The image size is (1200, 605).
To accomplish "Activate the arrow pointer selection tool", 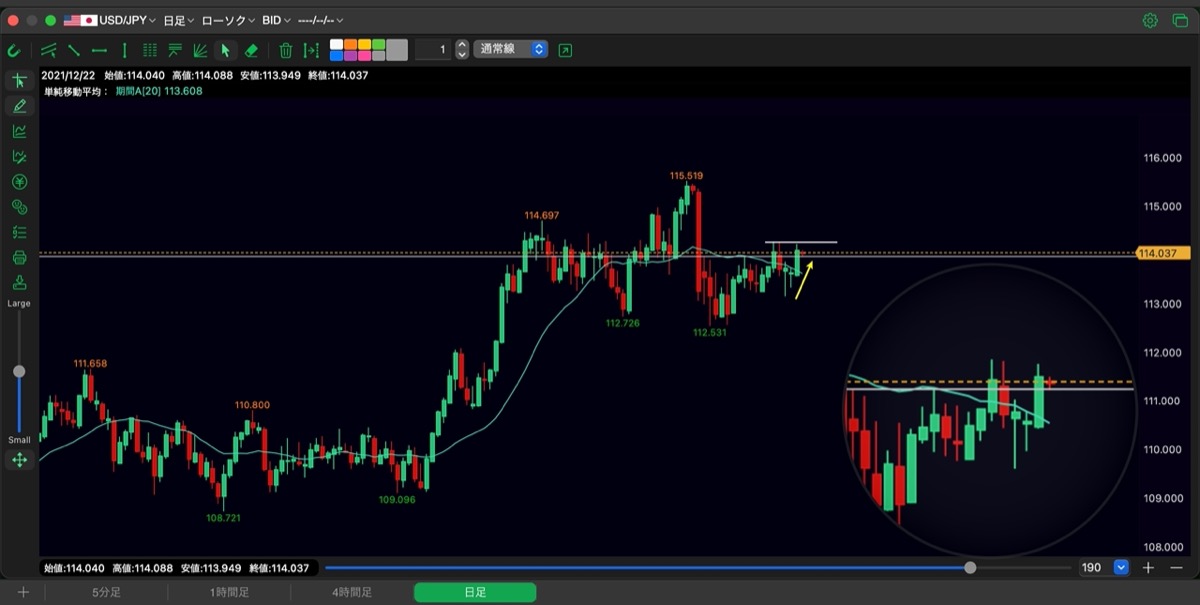I will [x=226, y=50].
